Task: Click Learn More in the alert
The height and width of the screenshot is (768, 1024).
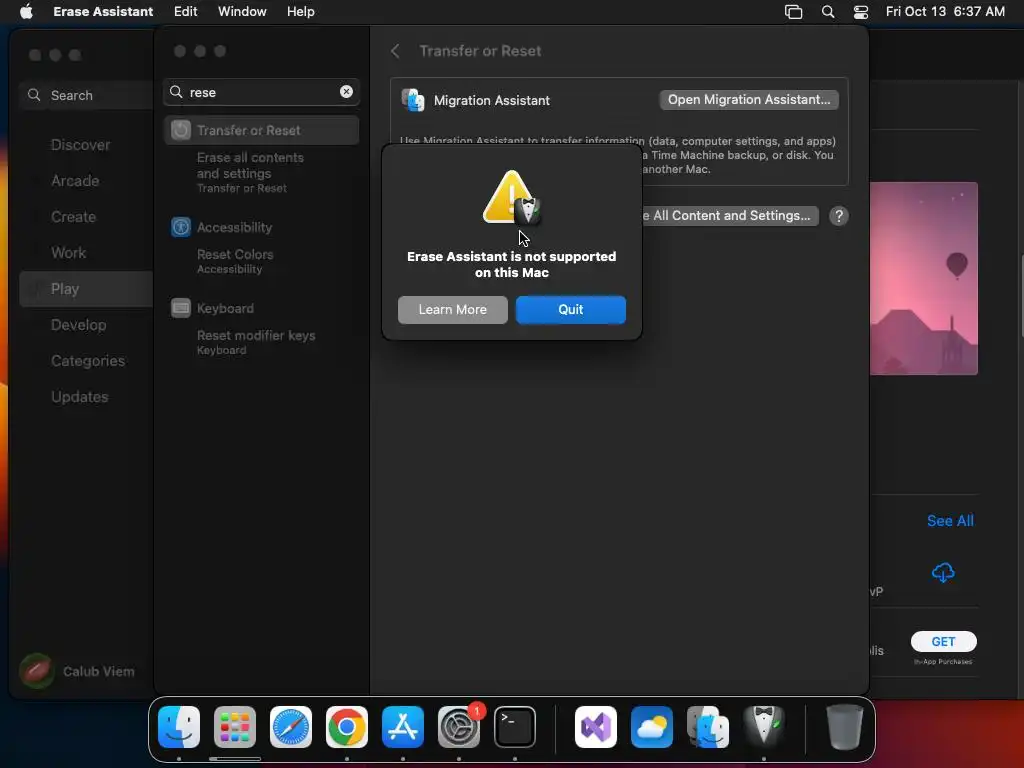Action: [x=453, y=310]
